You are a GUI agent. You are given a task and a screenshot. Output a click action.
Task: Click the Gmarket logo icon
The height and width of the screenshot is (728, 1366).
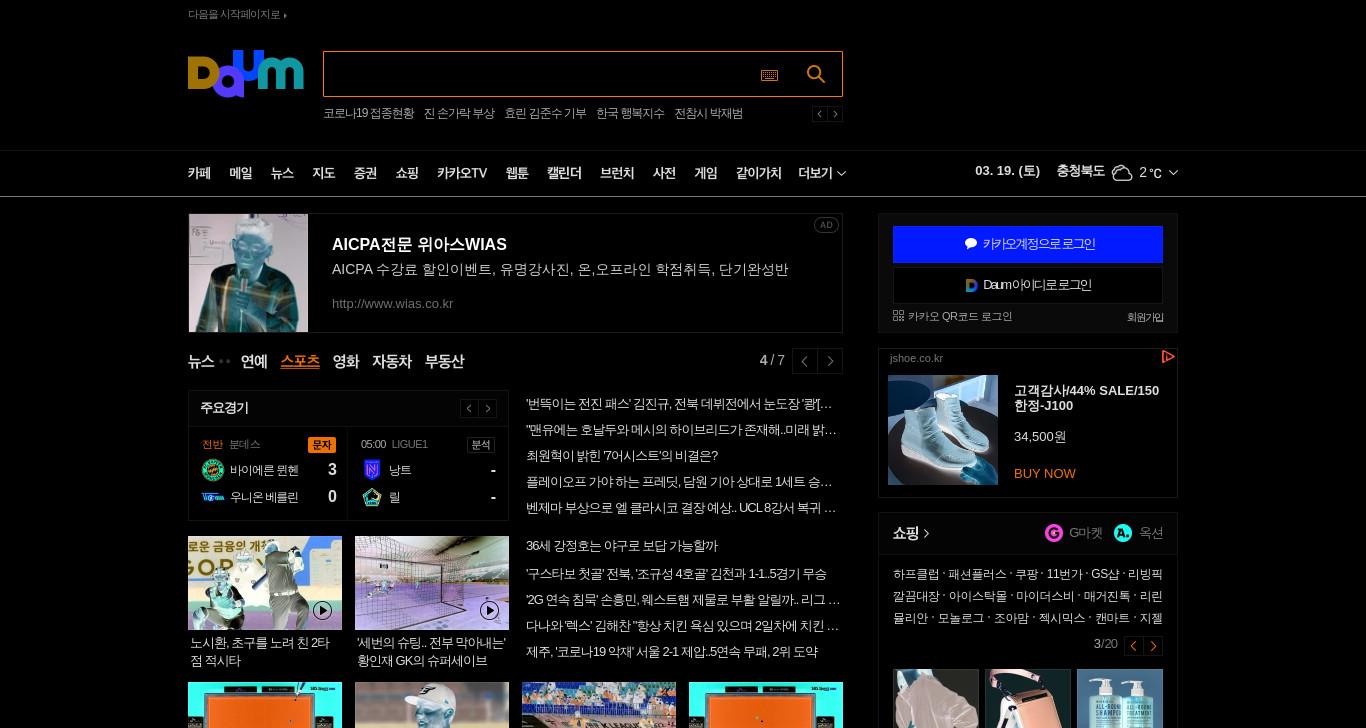[1054, 533]
